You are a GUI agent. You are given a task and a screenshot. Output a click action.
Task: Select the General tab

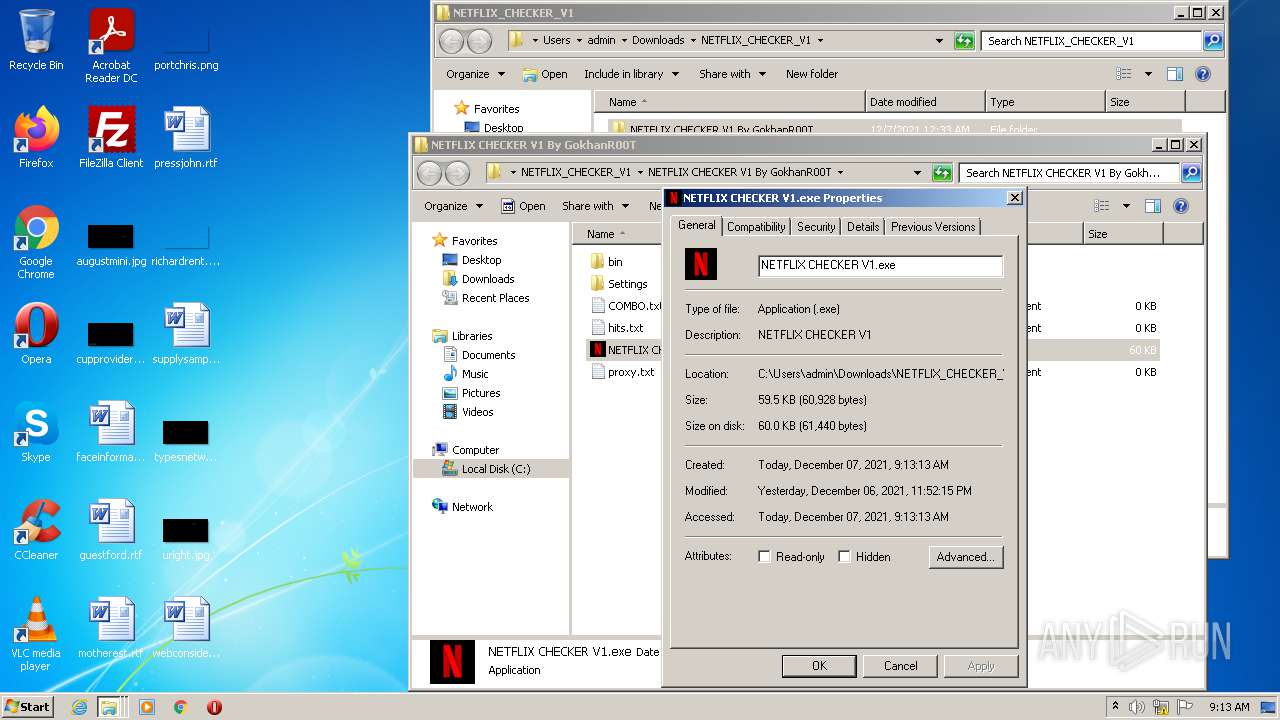click(x=697, y=226)
